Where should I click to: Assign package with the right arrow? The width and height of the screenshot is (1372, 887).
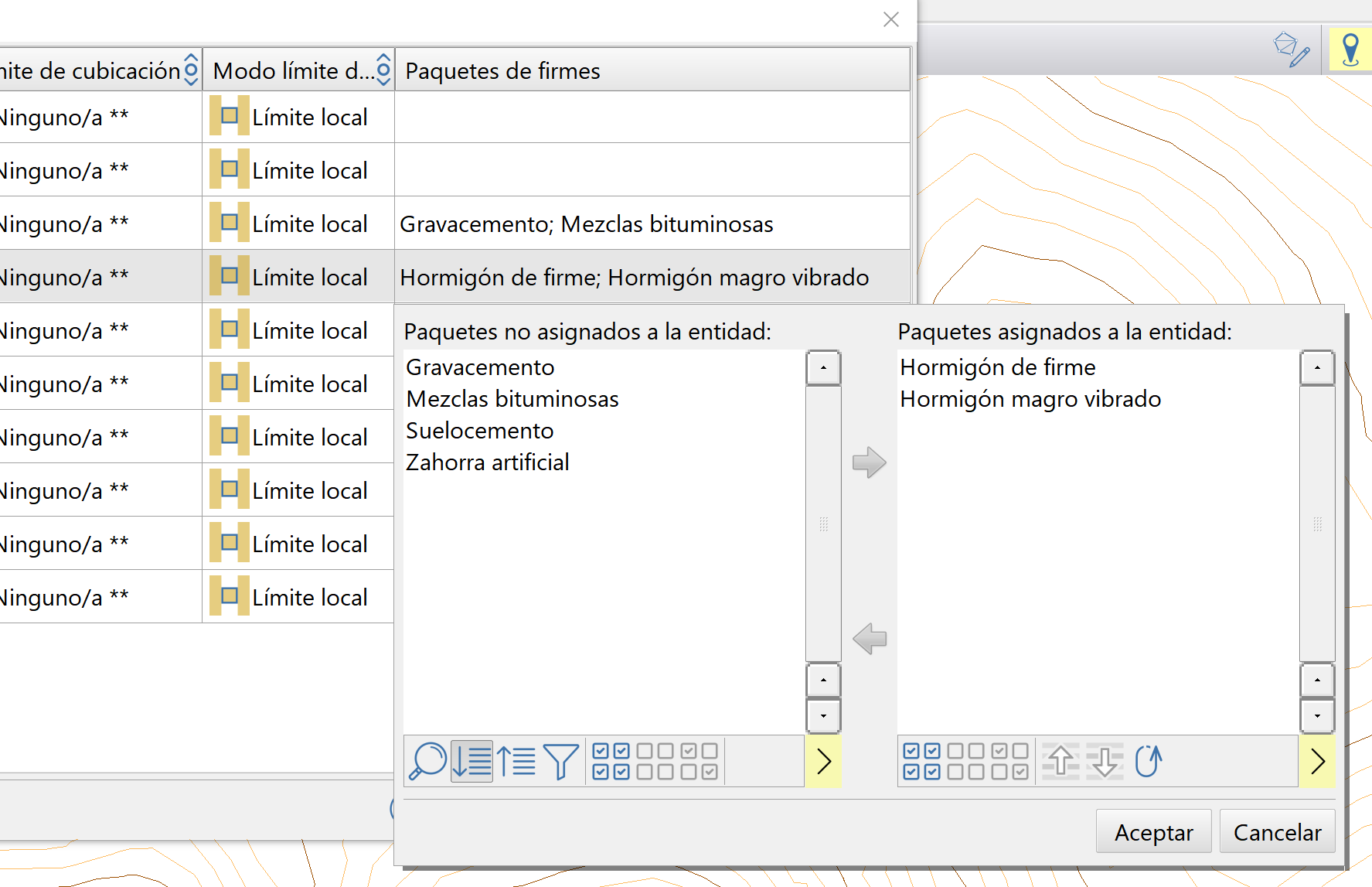point(869,462)
